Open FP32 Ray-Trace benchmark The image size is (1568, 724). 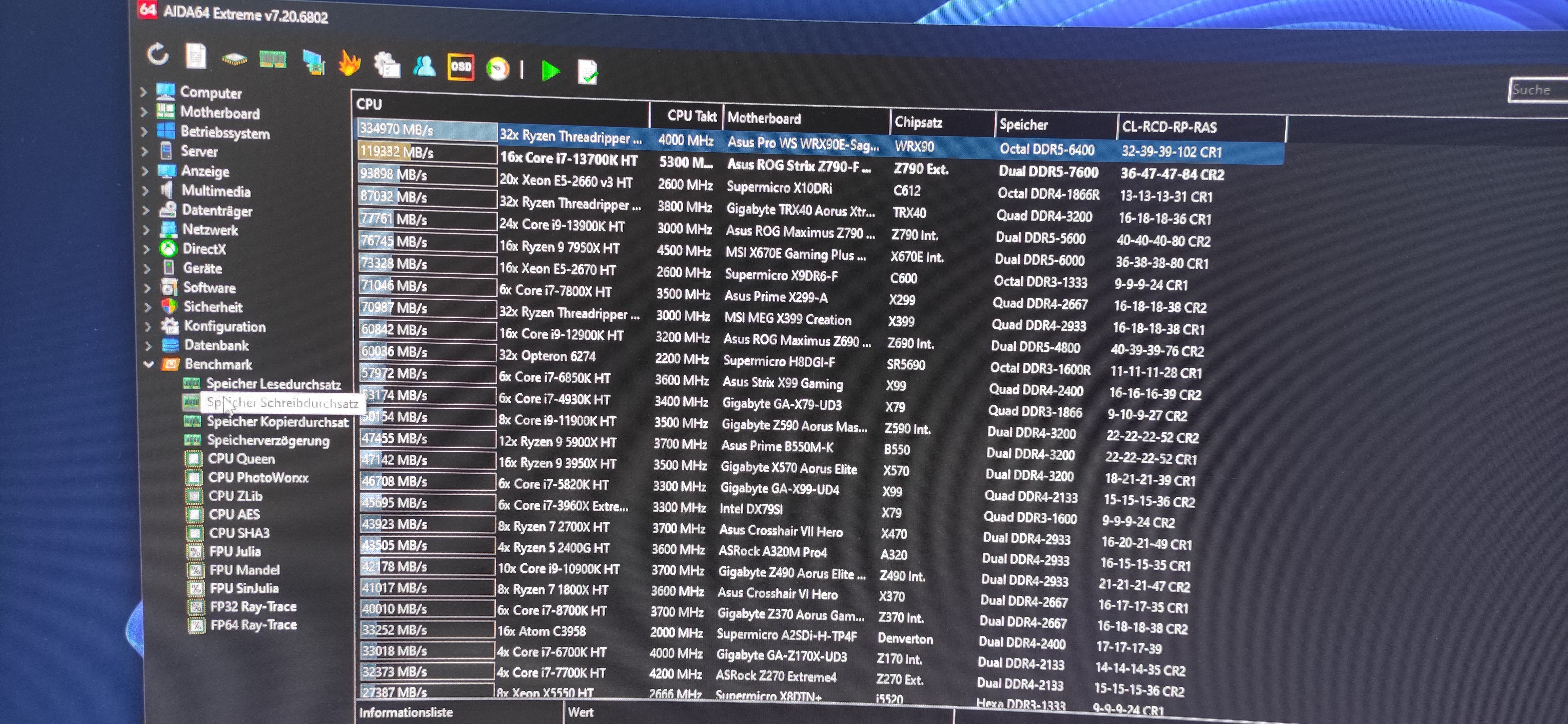click(253, 607)
